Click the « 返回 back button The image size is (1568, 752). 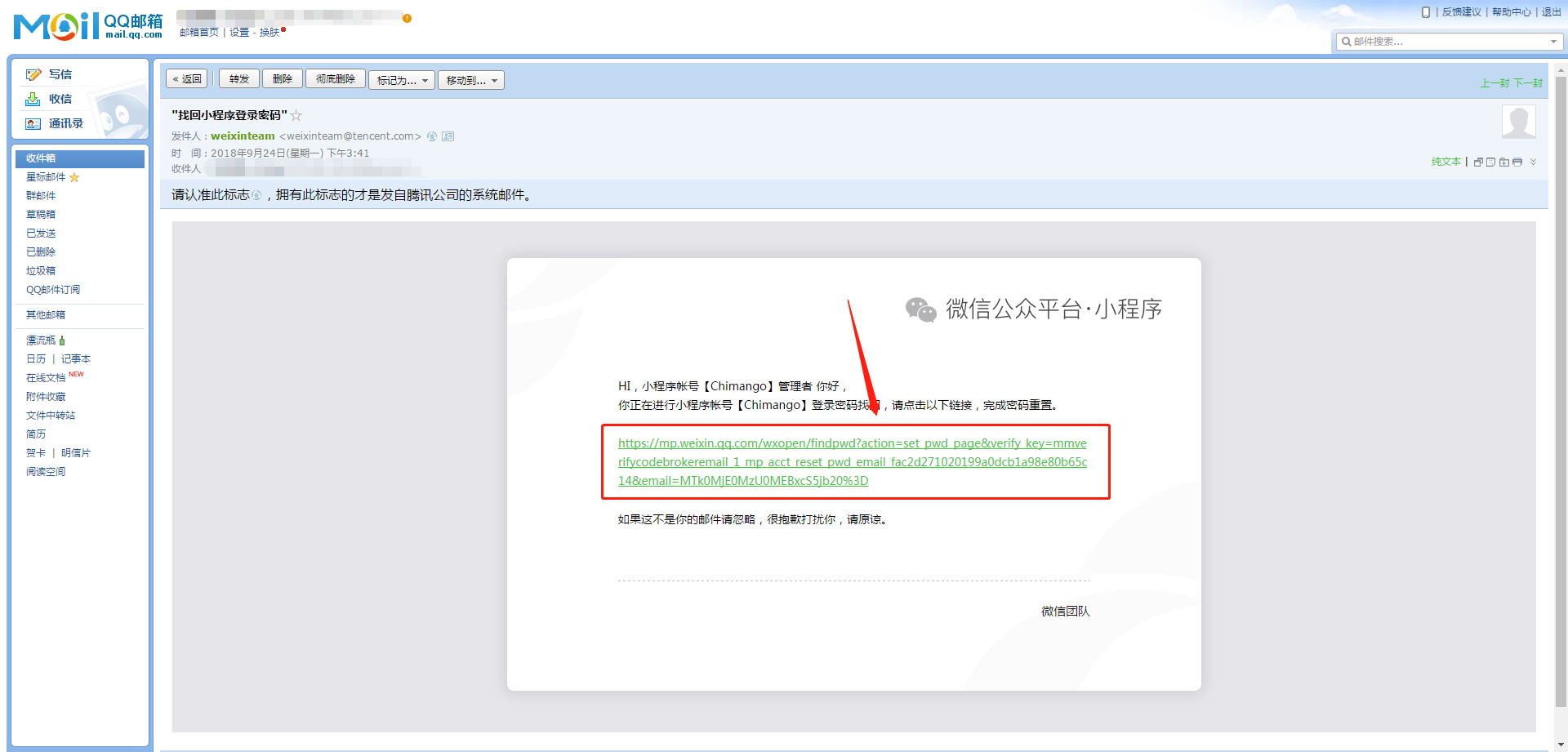187,79
